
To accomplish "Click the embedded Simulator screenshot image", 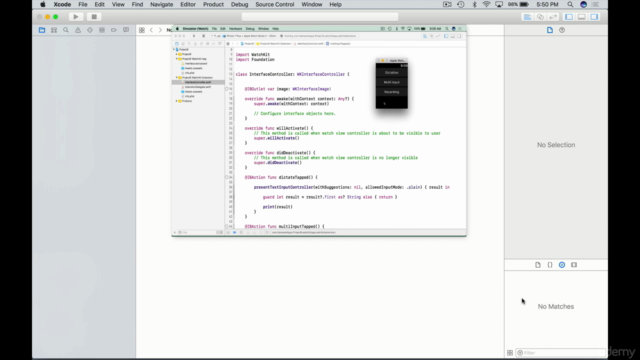I will coord(319,131).
